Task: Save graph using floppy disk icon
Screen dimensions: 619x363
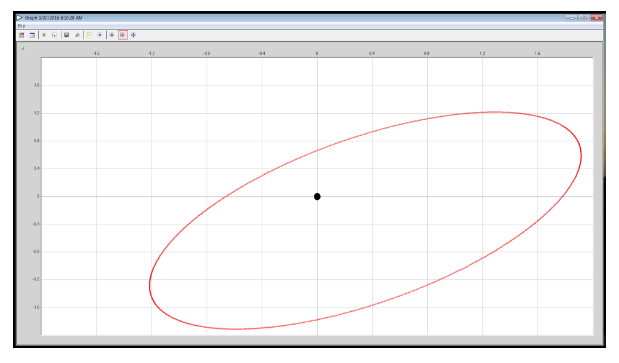Action: [67, 35]
